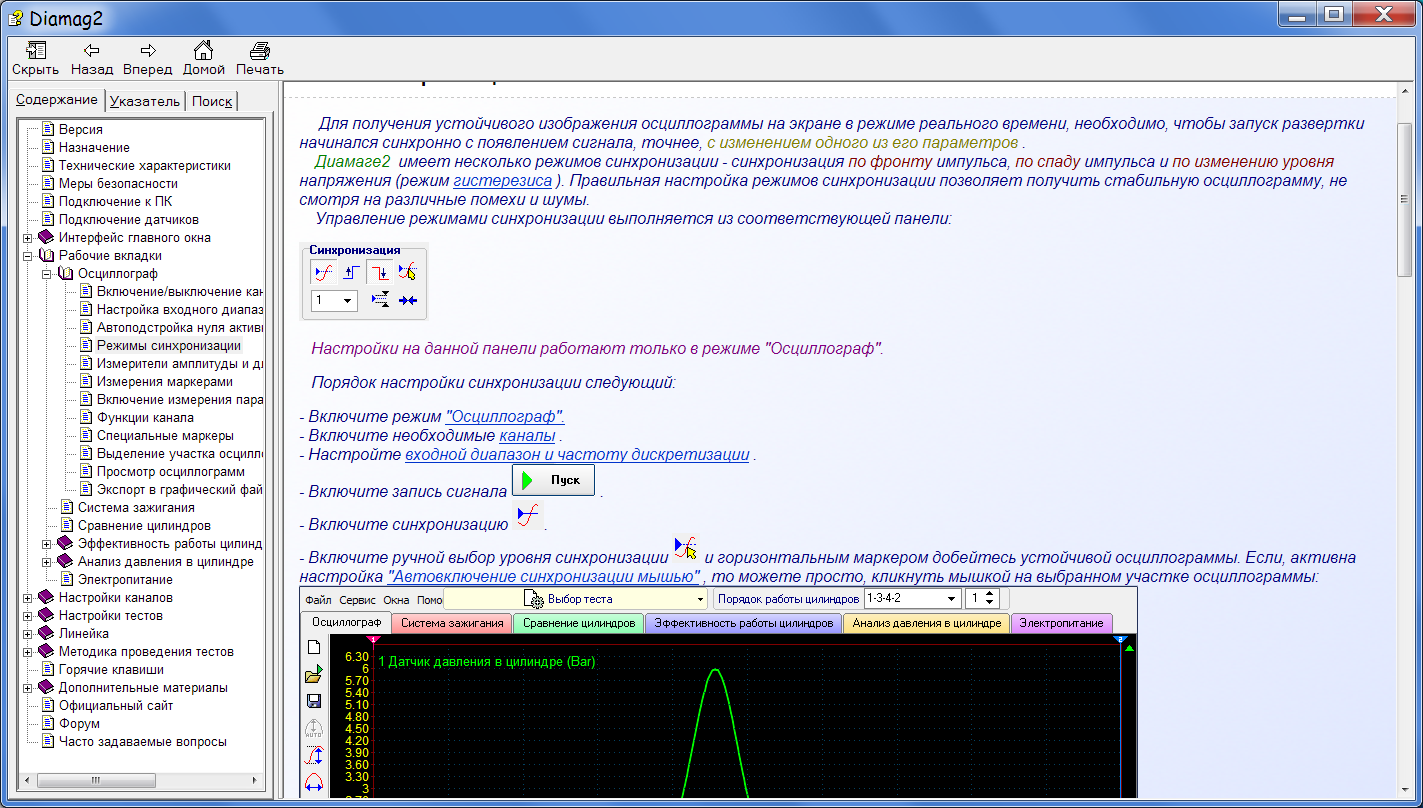Select the Форум topic
The image size is (1423, 808).
pyautogui.click(x=79, y=724)
